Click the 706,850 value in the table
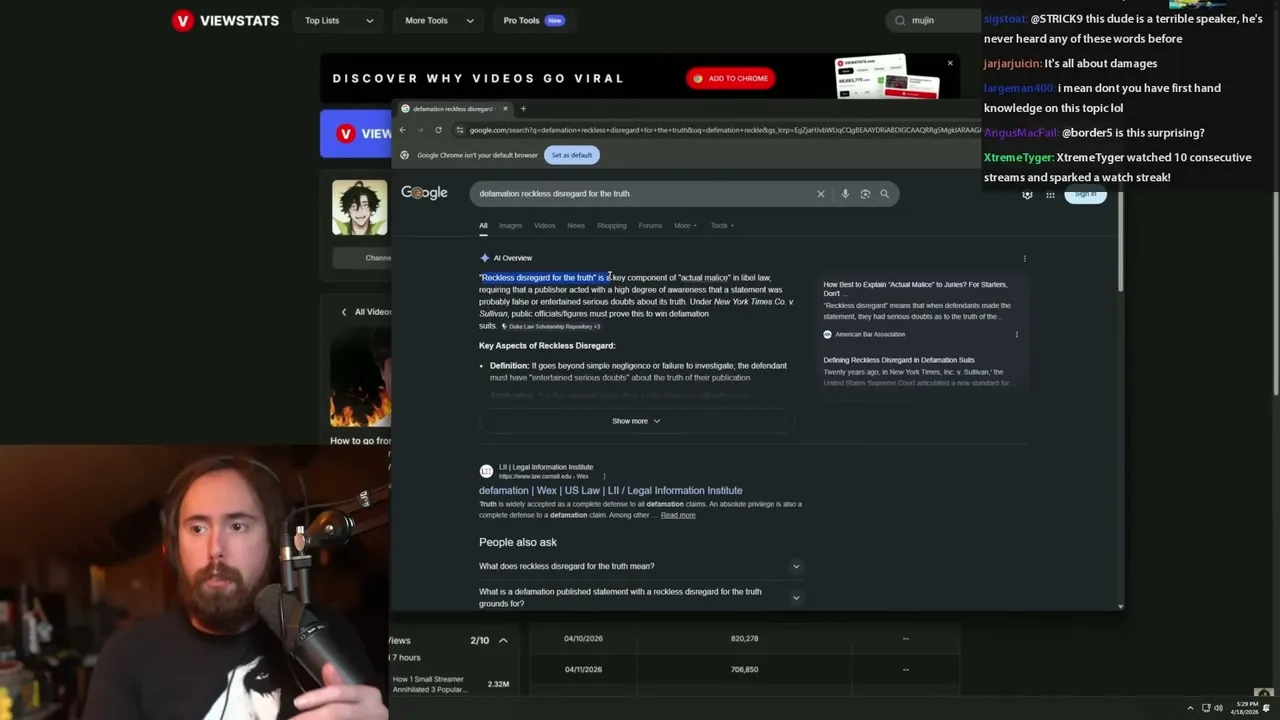The height and width of the screenshot is (720, 1280). click(x=744, y=670)
